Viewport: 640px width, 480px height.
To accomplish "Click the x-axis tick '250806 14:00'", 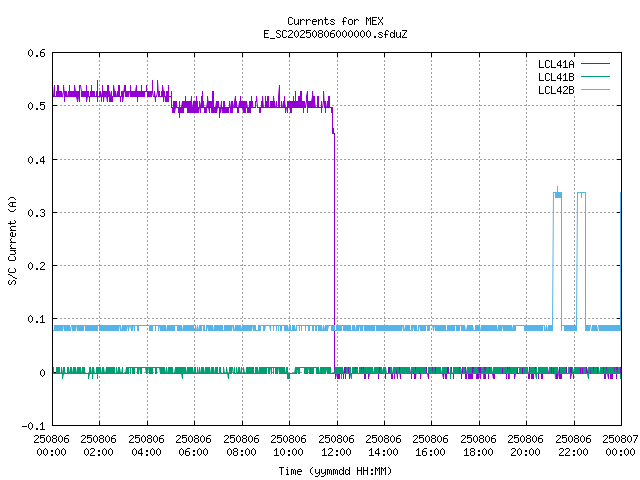I will 383,446.
